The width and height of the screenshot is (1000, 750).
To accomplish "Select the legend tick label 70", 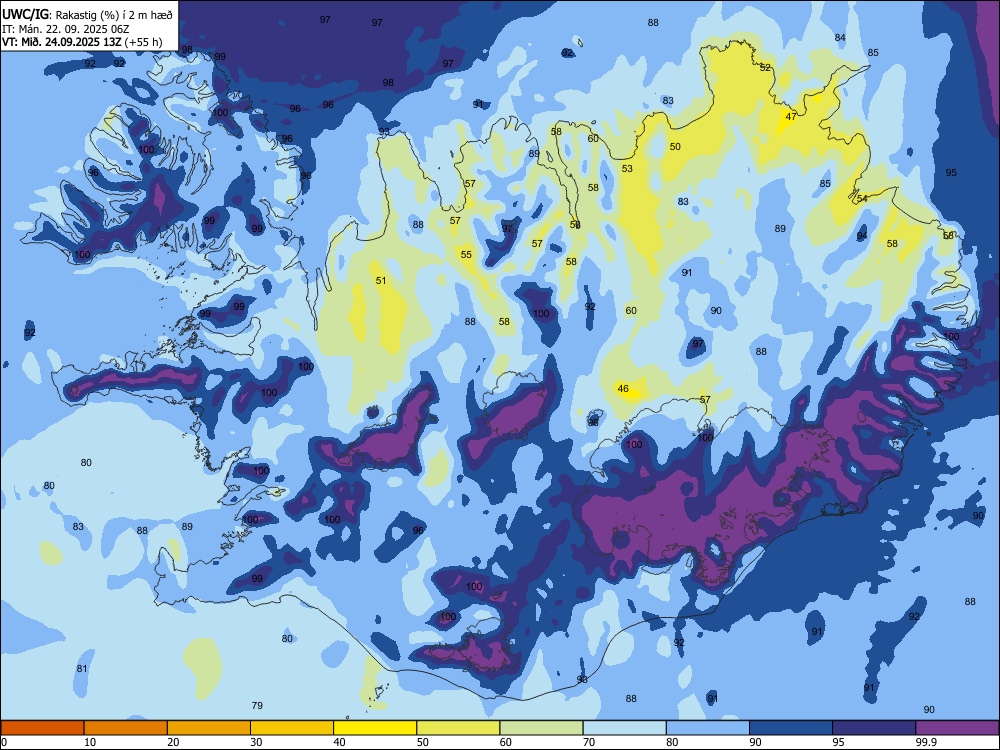I will 589,742.
